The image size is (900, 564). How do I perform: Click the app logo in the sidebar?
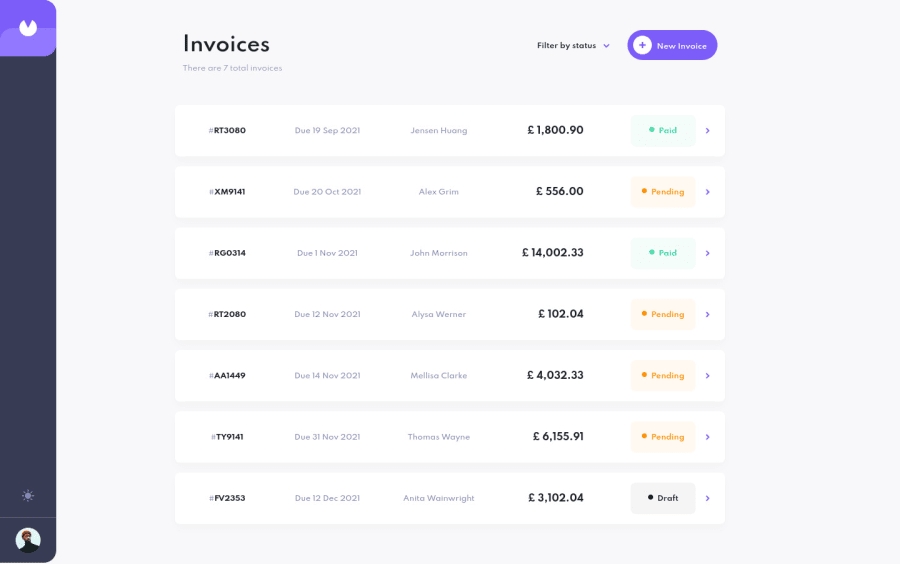[x=28, y=28]
